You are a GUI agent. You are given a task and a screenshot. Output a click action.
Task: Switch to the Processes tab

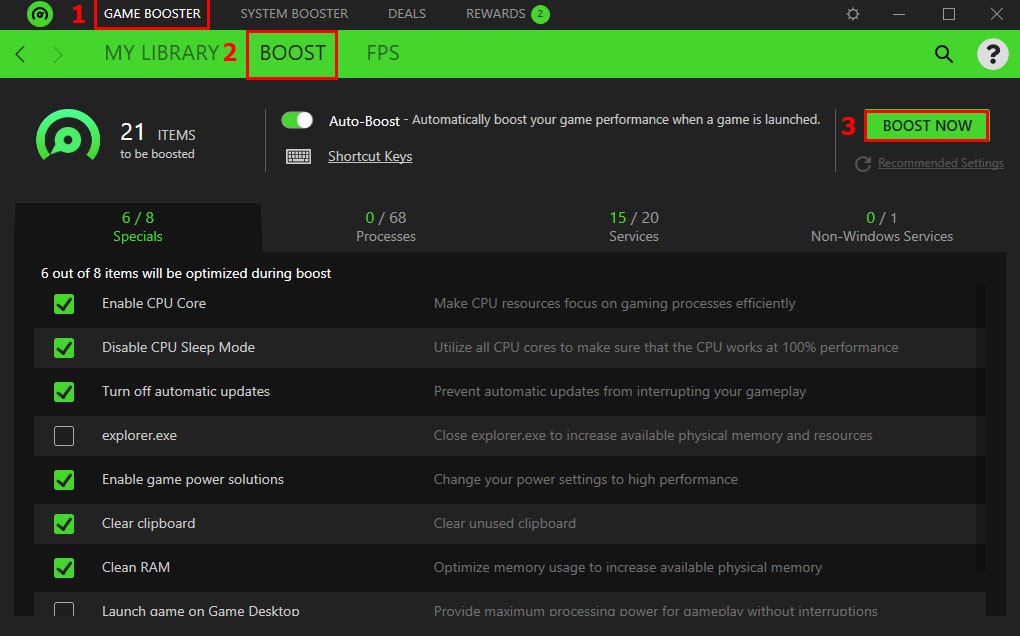(386, 227)
